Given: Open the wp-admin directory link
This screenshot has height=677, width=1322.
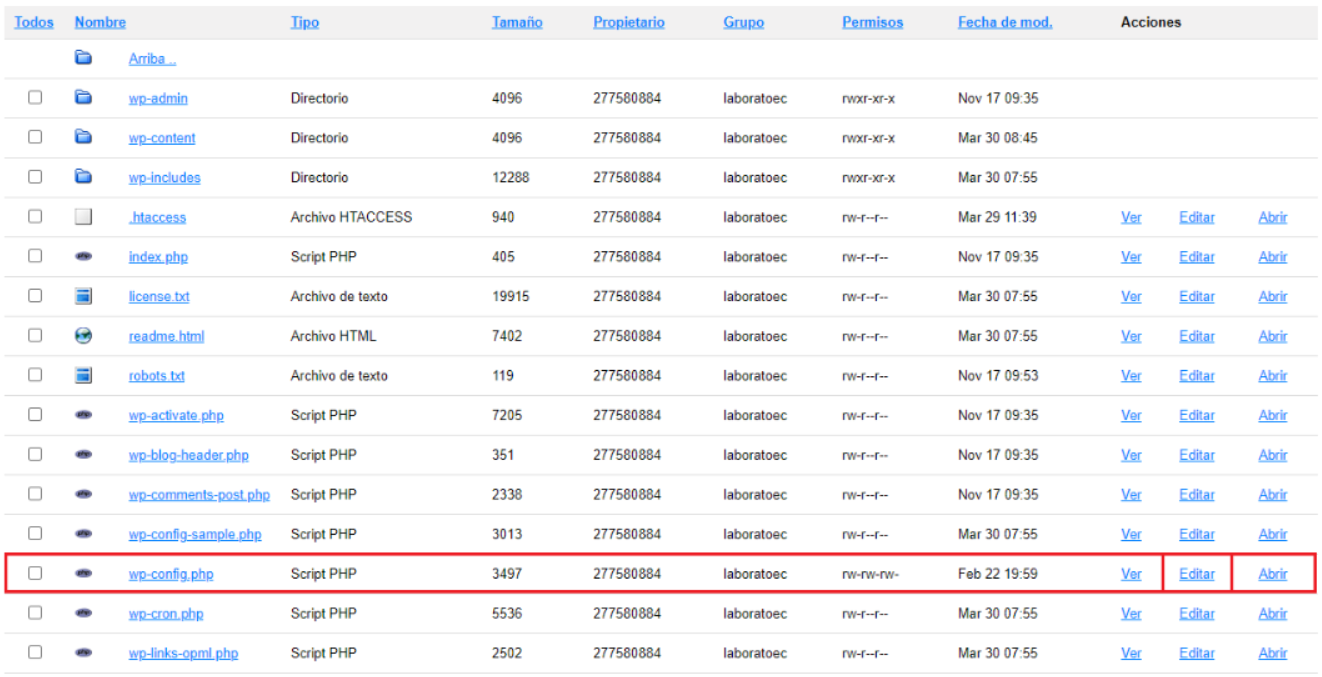Looking at the screenshot, I should [x=158, y=99].
